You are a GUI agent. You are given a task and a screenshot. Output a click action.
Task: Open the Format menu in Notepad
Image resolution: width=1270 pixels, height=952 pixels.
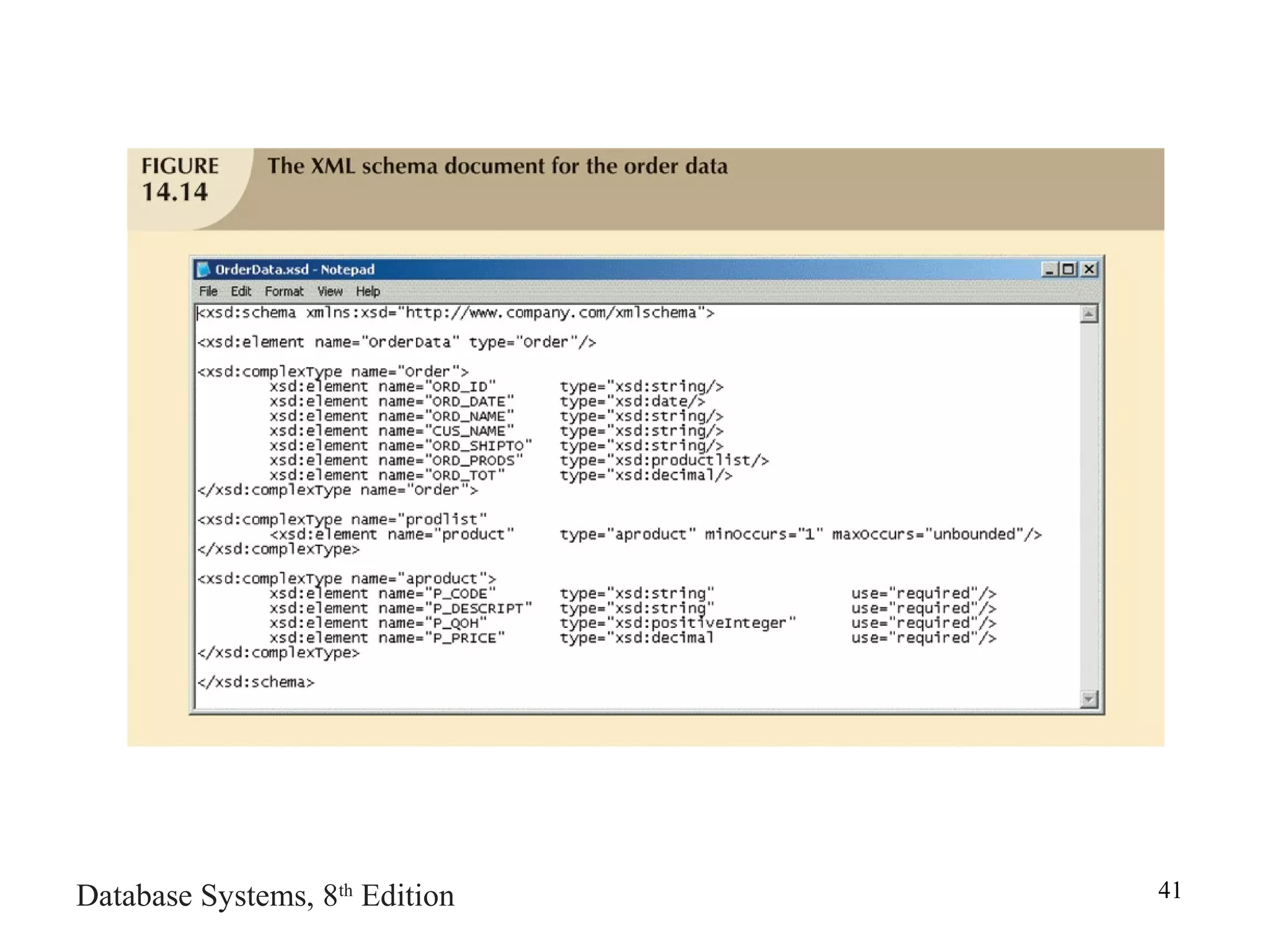[284, 291]
